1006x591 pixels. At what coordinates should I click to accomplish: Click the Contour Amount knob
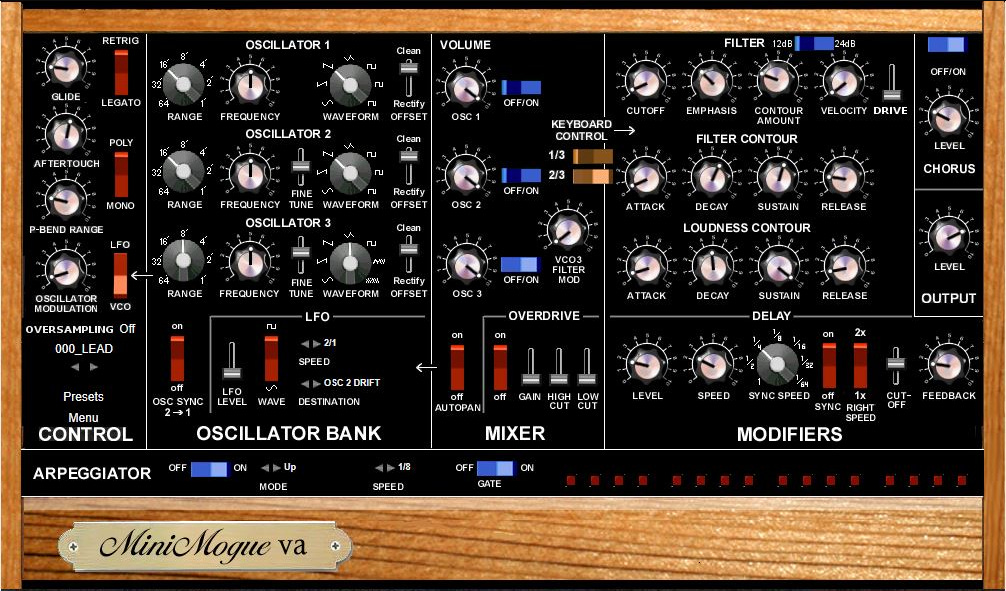pos(778,81)
